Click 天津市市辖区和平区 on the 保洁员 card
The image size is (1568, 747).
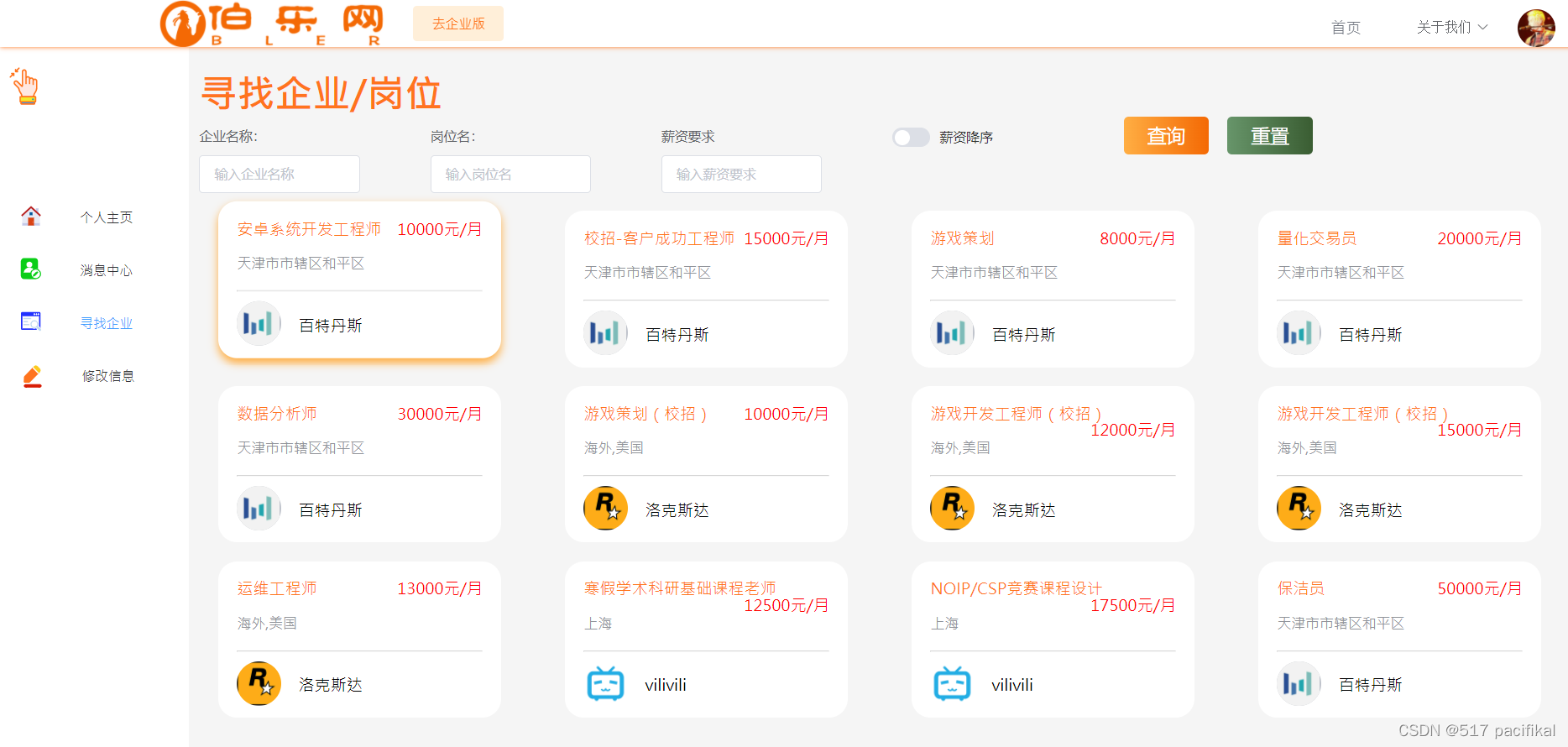(x=1341, y=624)
